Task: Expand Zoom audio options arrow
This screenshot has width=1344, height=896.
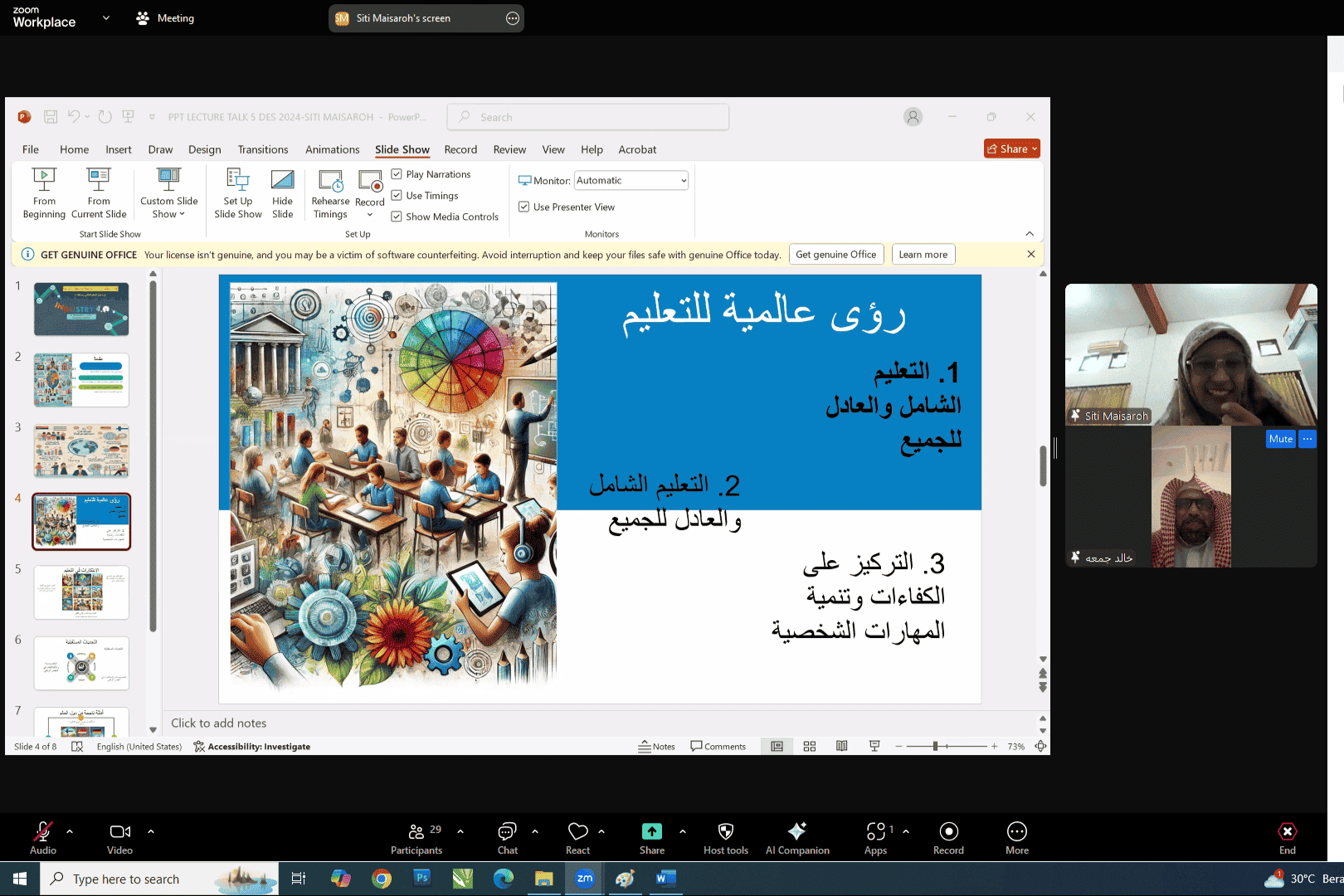Action: coord(70,831)
